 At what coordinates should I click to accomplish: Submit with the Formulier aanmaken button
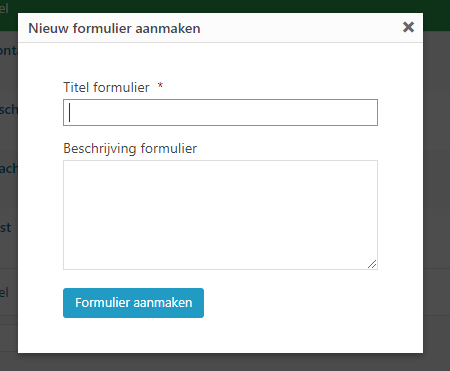click(x=133, y=303)
